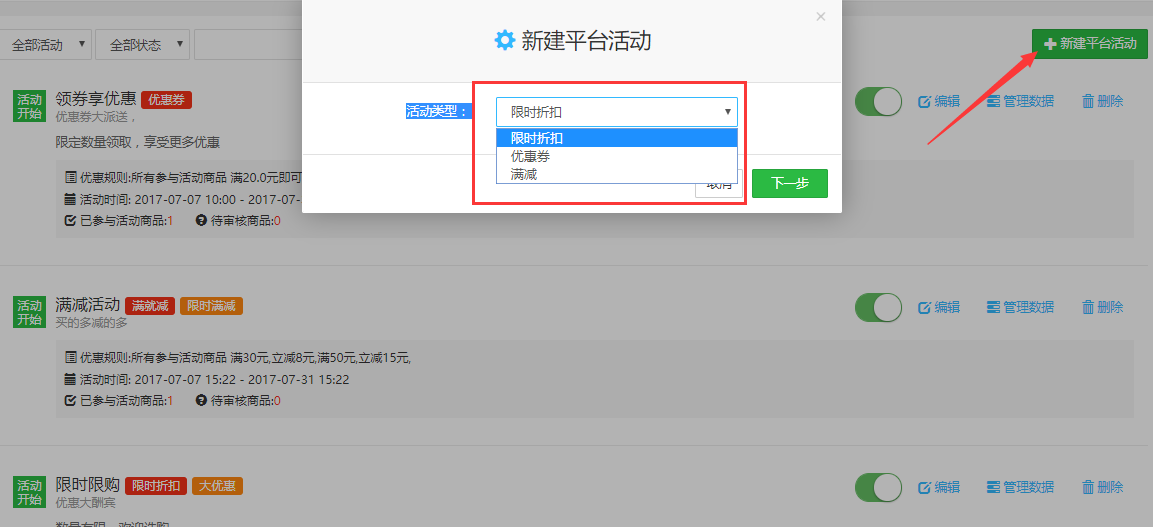Viewport: 1153px width, 527px height.
Task: Toggle the 领券享优惠 activity switch
Action: coord(878,102)
